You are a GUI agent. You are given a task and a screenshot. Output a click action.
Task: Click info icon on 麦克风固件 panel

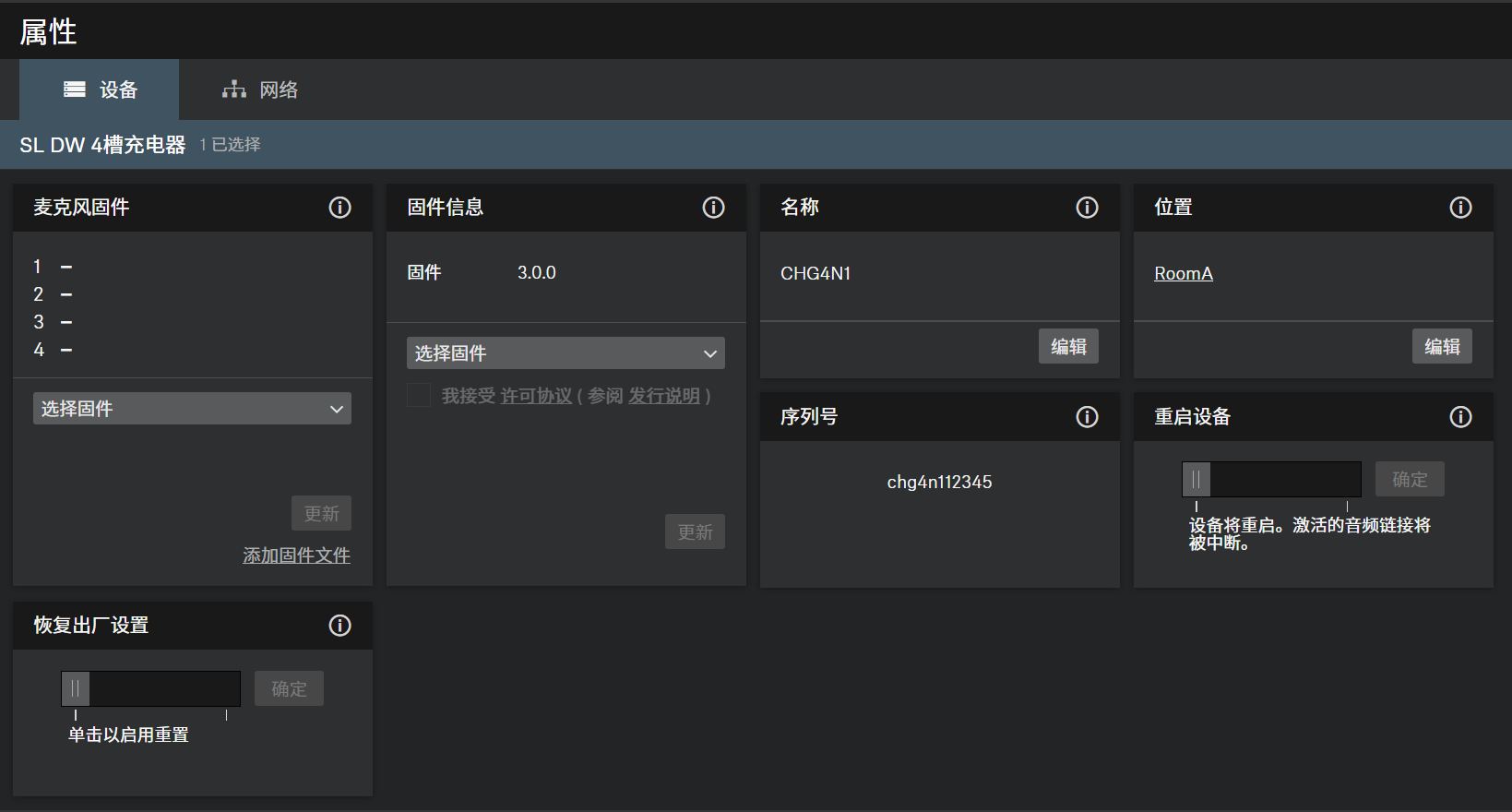pos(339,208)
